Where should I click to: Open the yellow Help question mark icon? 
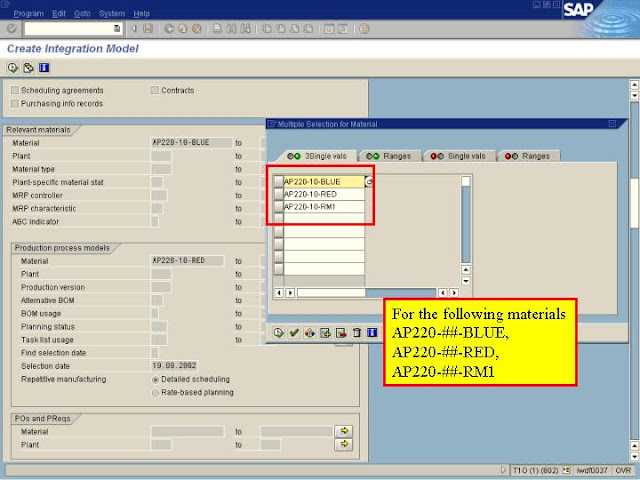(364, 29)
